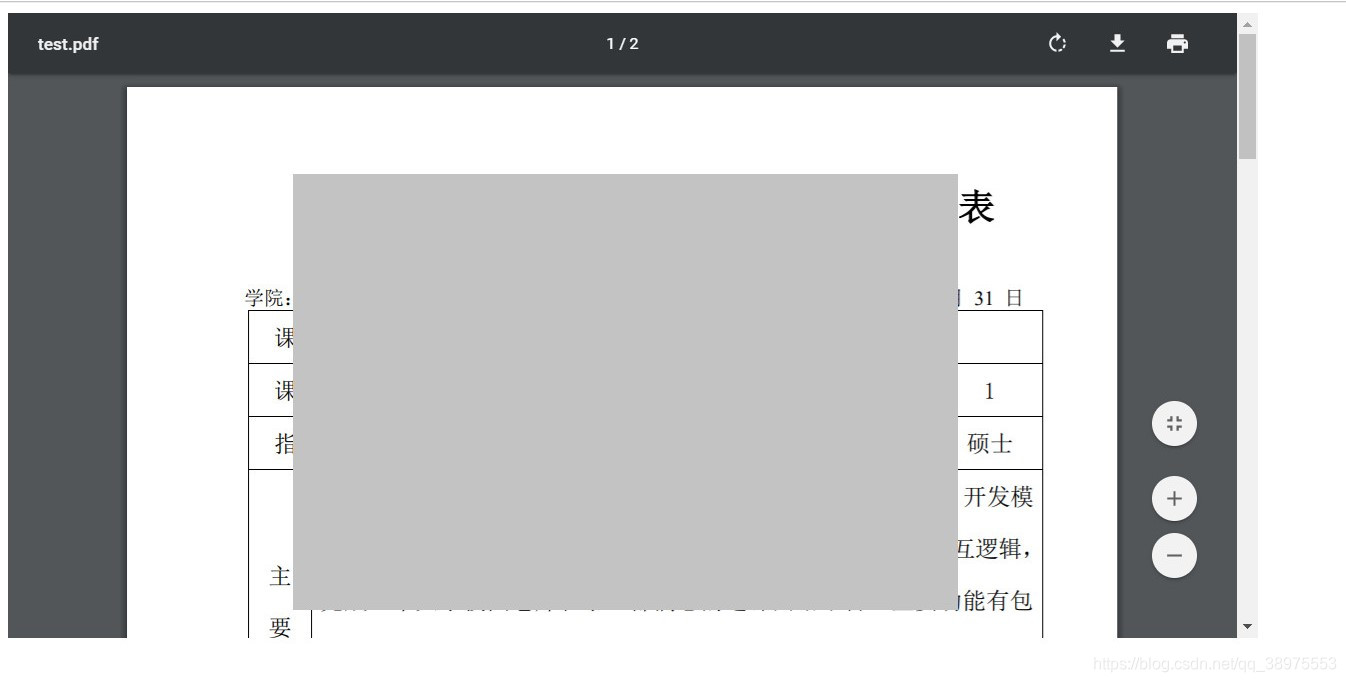Click the table cell containing 1
Screen dimensions: 1346x682
tap(990, 391)
